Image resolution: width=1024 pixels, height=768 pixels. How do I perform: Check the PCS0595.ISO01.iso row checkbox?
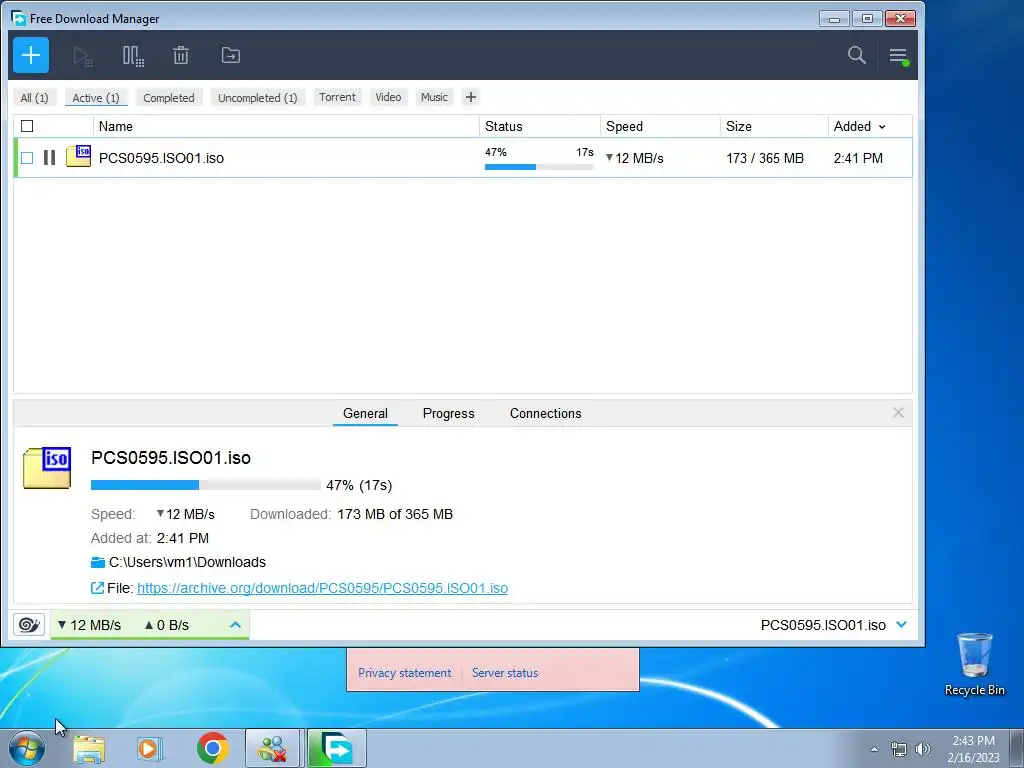point(27,158)
